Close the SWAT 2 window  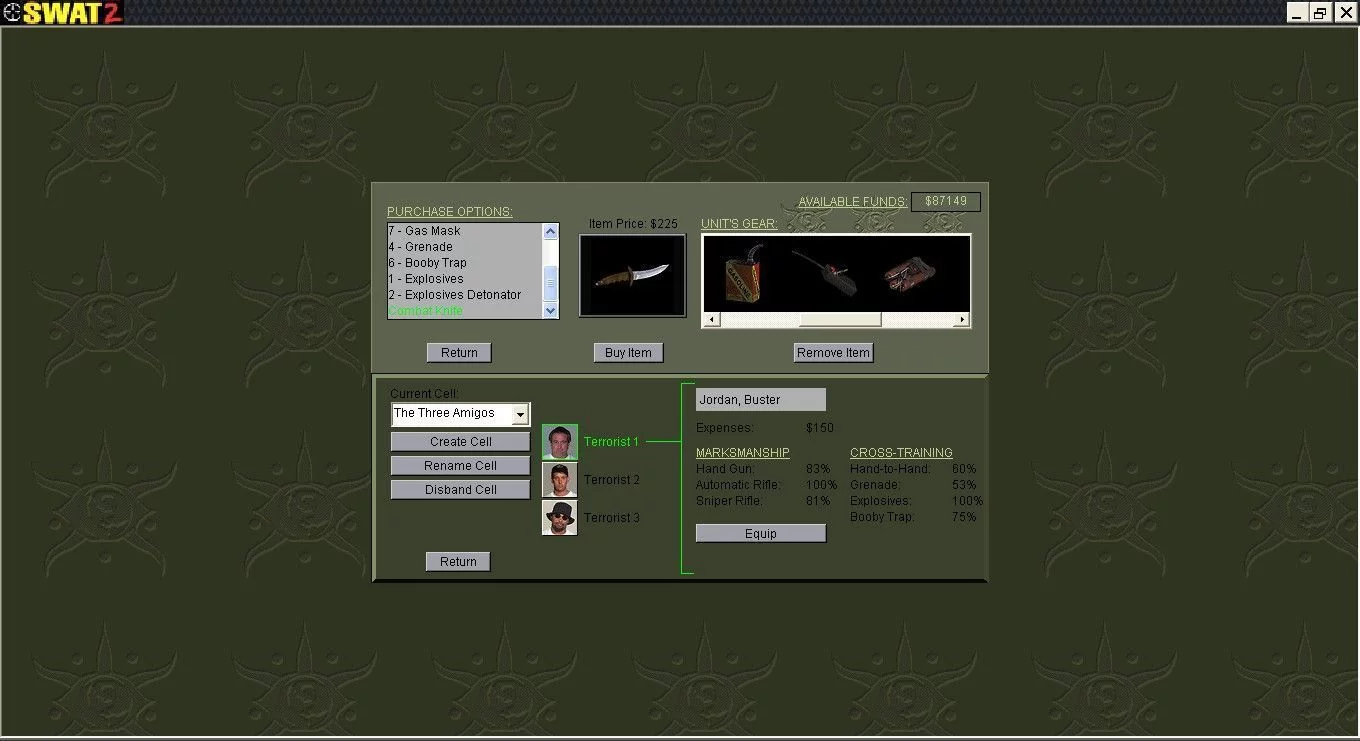click(1345, 13)
